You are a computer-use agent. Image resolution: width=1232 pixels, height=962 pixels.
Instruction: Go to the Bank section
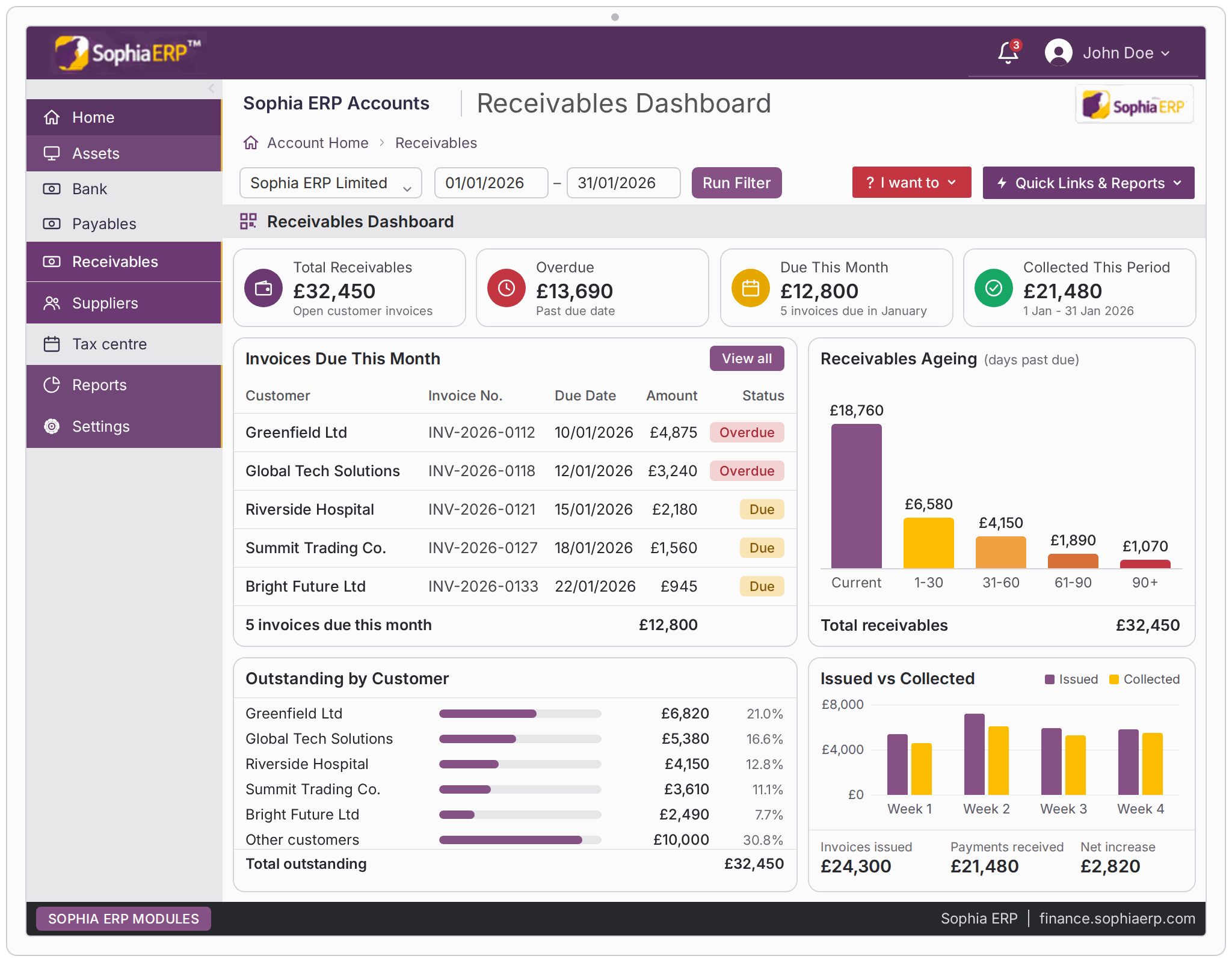pos(124,189)
